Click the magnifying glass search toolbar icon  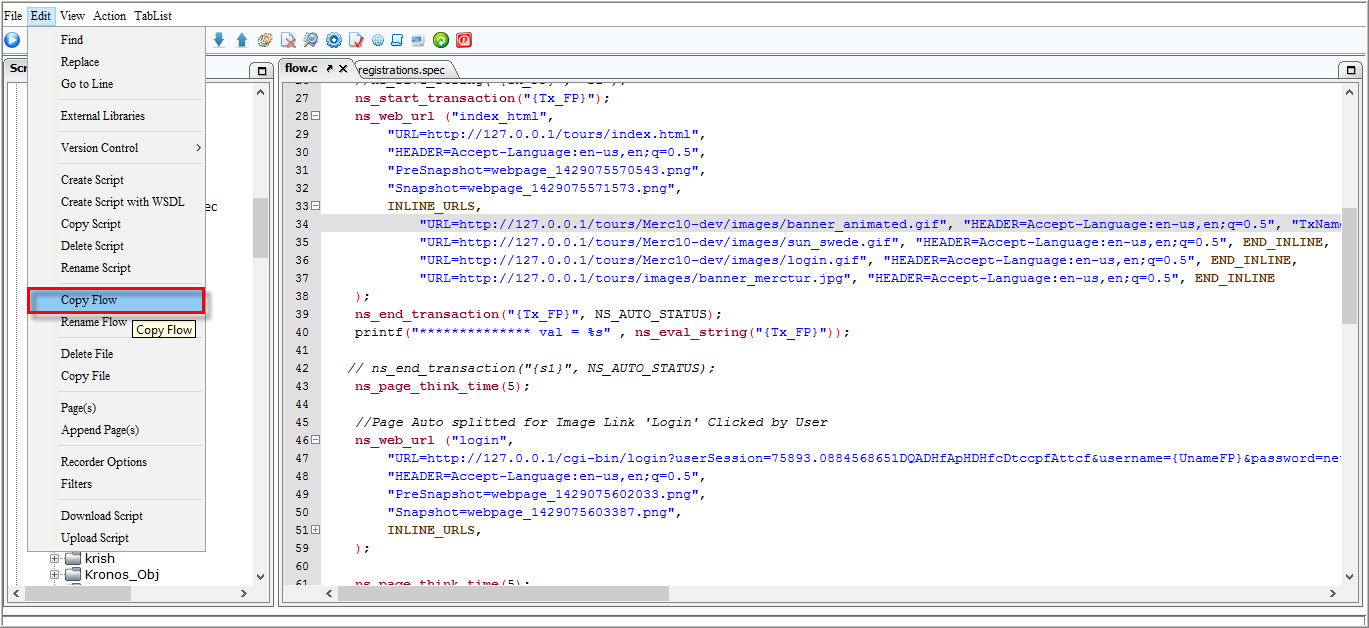click(311, 40)
